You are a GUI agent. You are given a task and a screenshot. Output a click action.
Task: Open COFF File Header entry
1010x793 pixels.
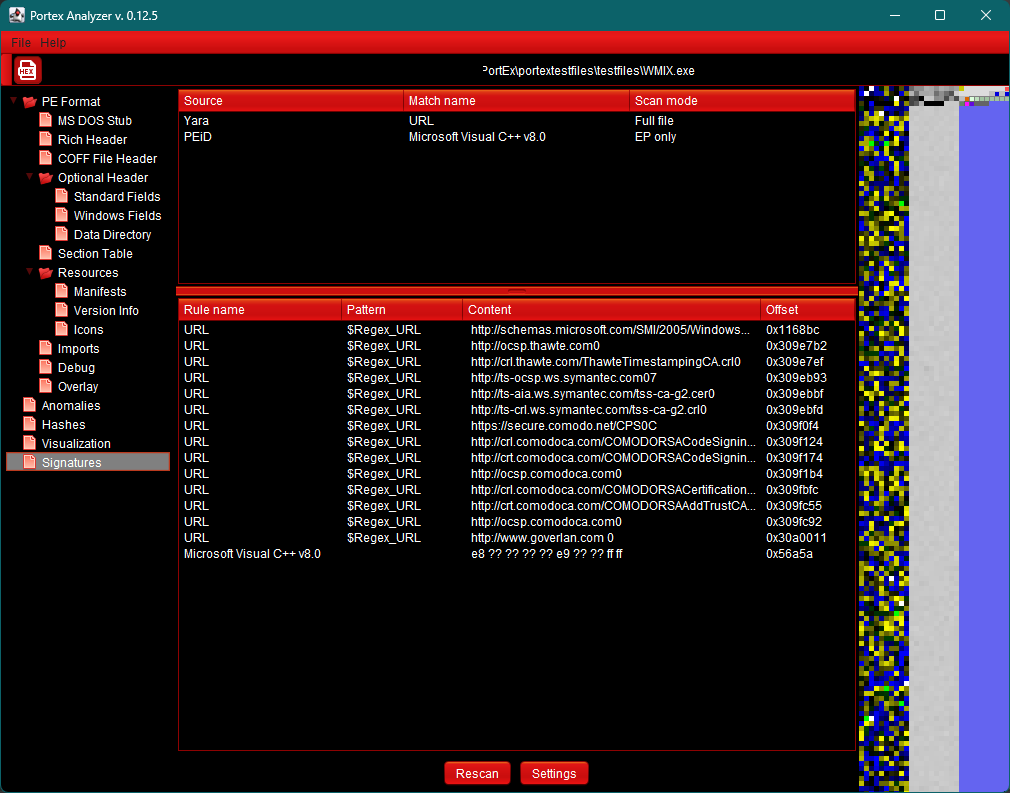pyautogui.click(x=108, y=158)
